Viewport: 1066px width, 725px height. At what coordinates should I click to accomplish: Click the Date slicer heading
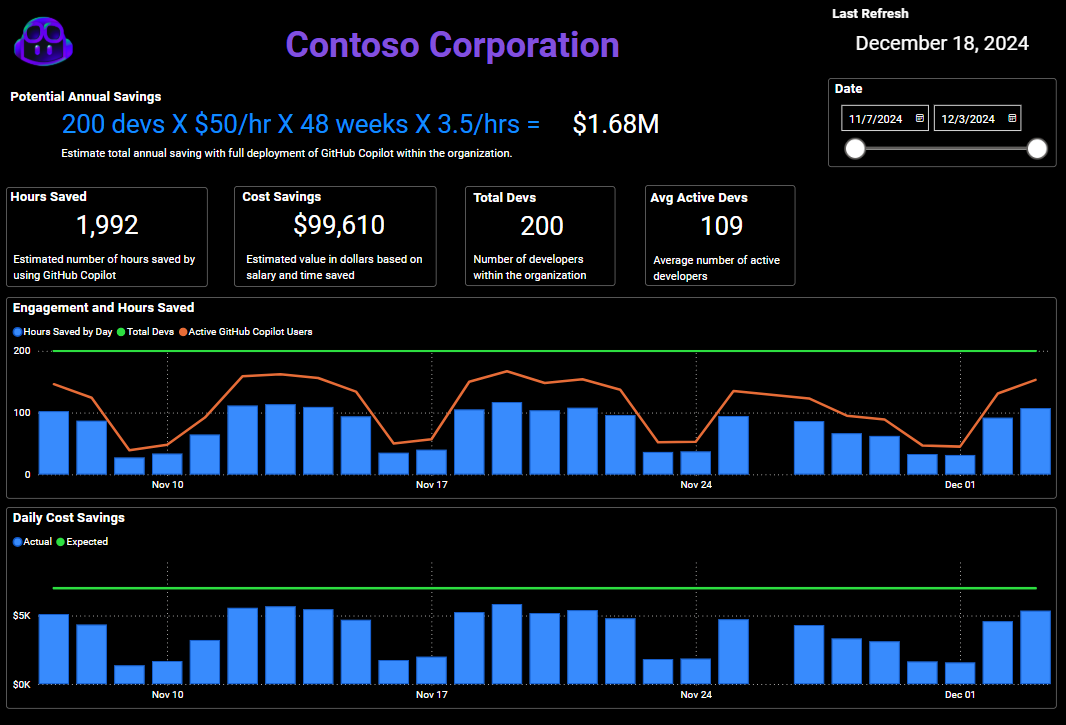pos(848,88)
